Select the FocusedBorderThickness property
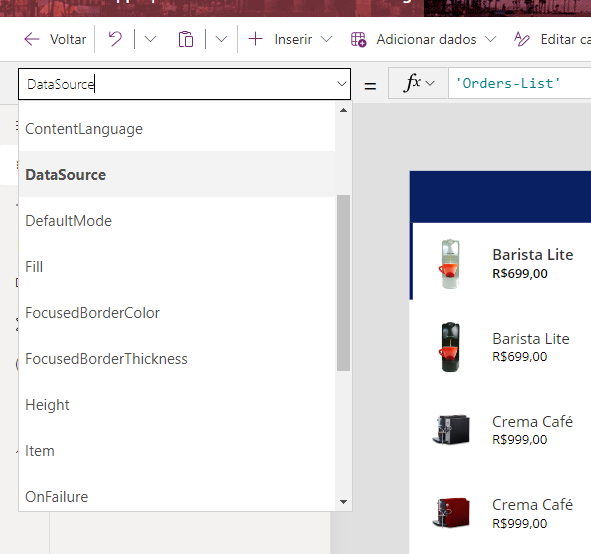Image resolution: width=591 pixels, height=554 pixels. [177, 359]
